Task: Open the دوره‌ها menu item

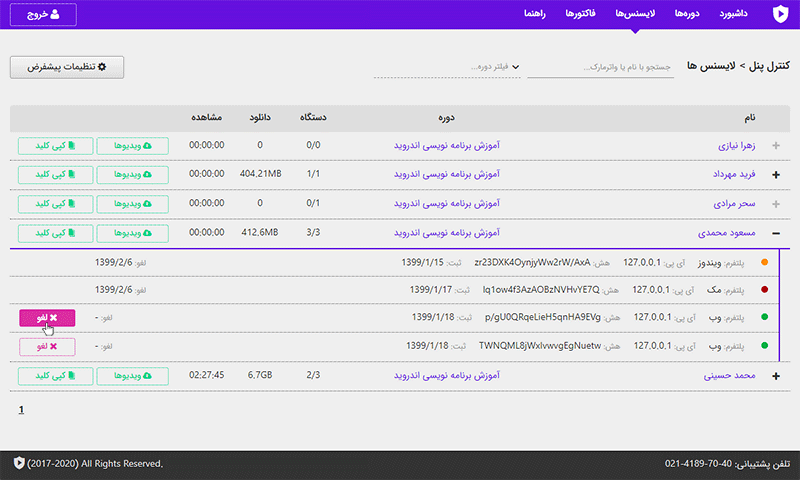Action: click(x=687, y=14)
